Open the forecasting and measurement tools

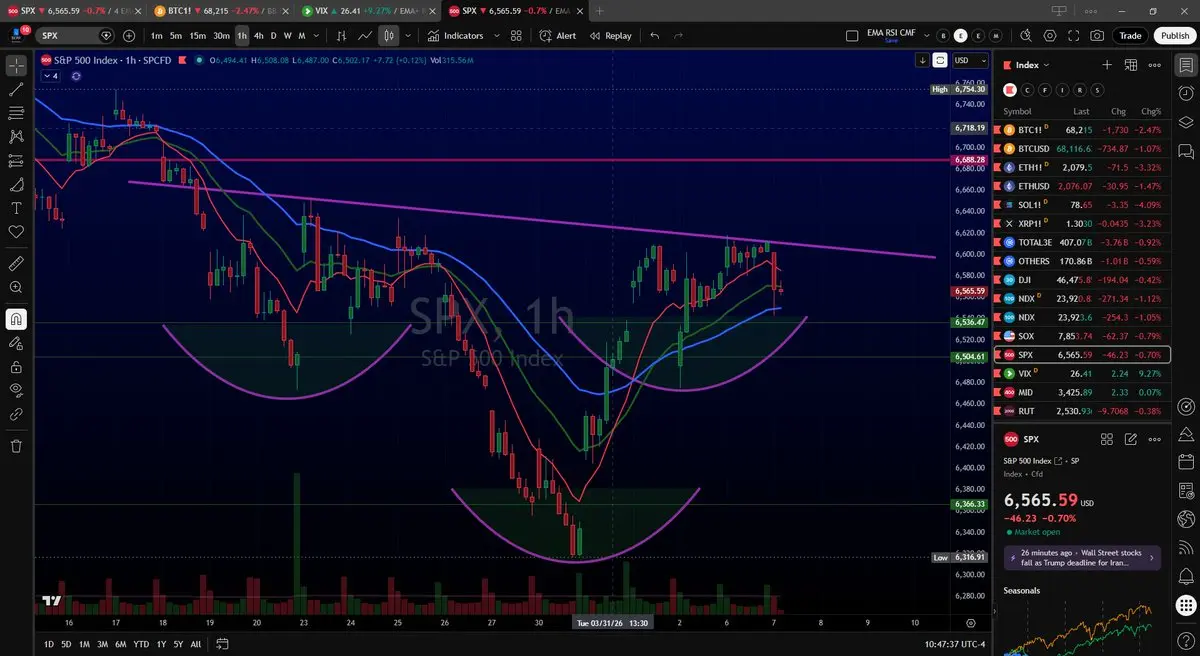click(x=16, y=161)
